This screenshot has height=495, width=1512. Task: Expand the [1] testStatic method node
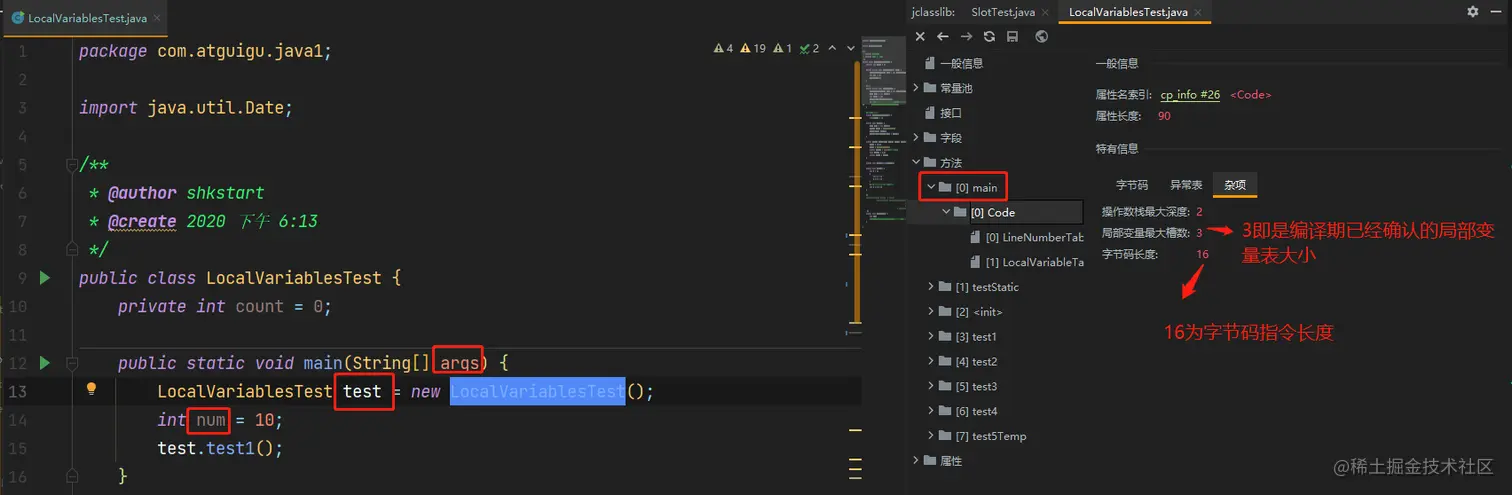coord(931,287)
